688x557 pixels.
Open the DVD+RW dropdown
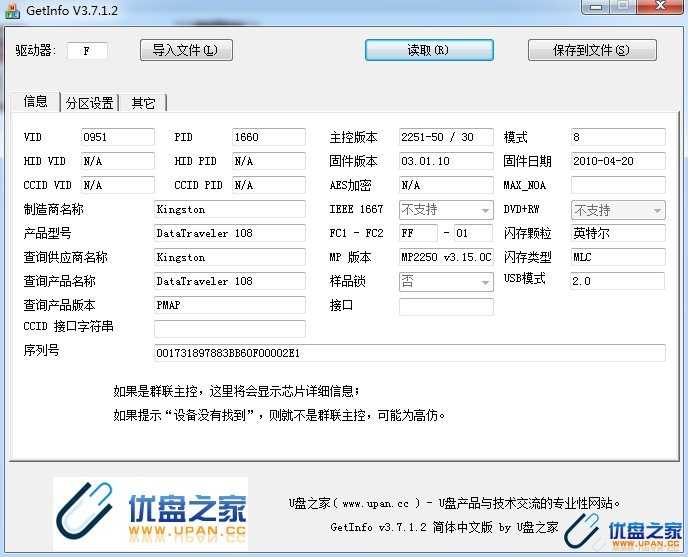click(x=657, y=210)
